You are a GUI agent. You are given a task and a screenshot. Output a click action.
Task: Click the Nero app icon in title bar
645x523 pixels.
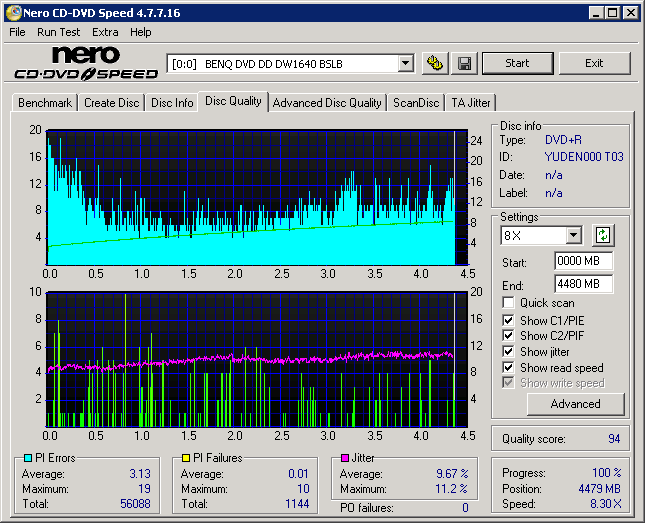12,12
